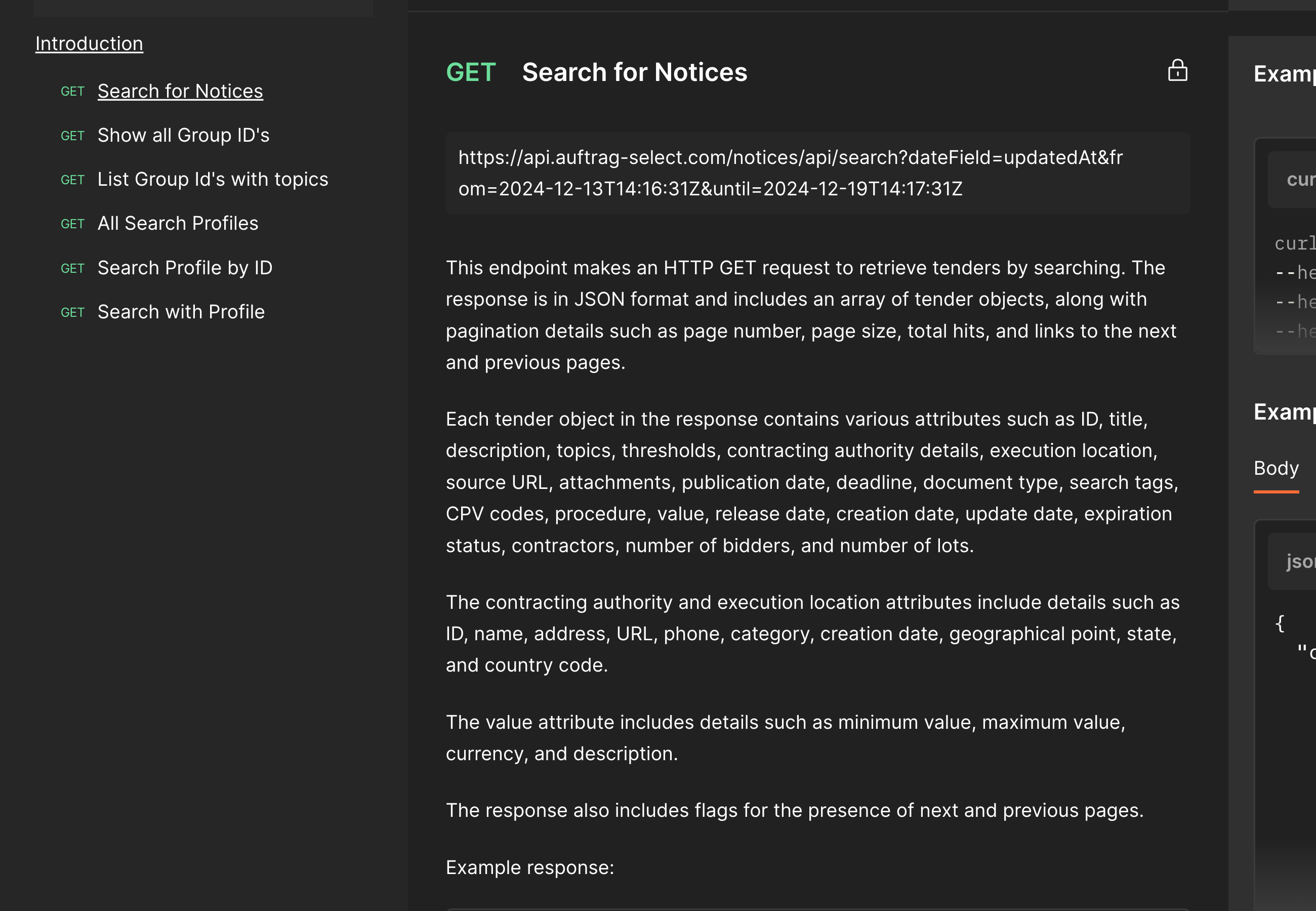The width and height of the screenshot is (1316, 911).
Task: Click the Search for Notices main heading
Action: click(635, 72)
